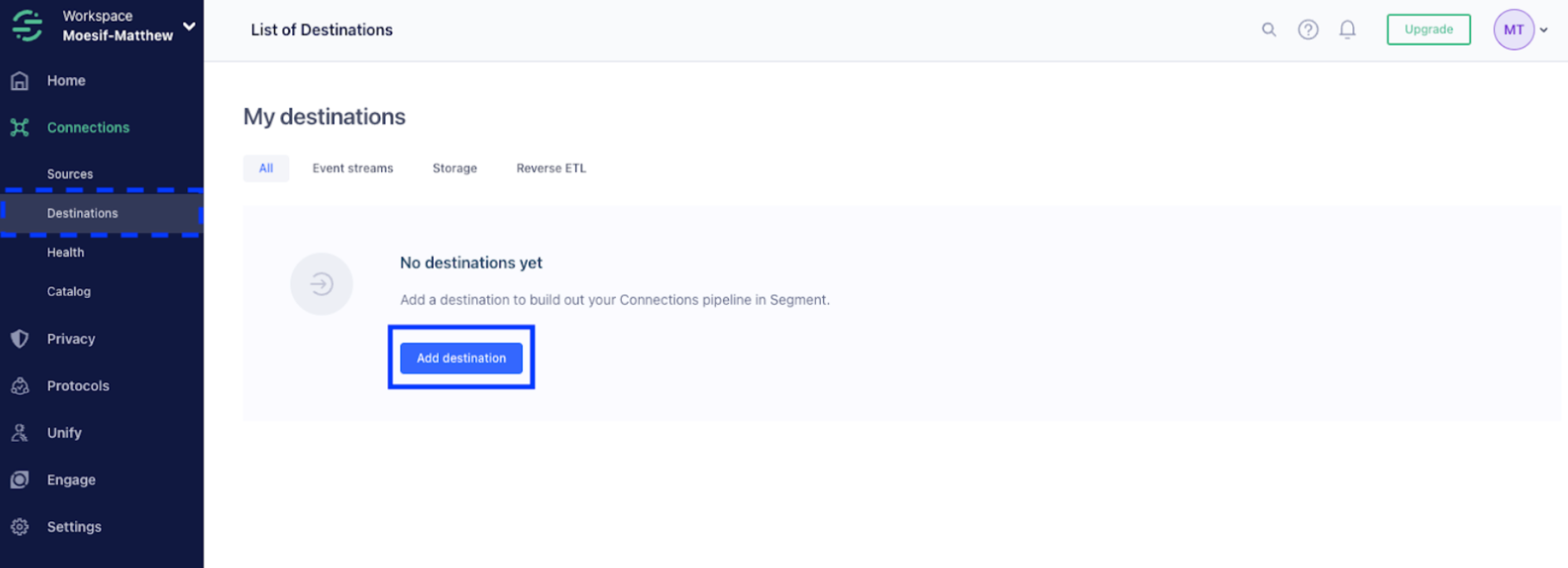Select the Reverse ETL tab
Screen dimensions: 1568x568
pyautogui.click(x=551, y=168)
